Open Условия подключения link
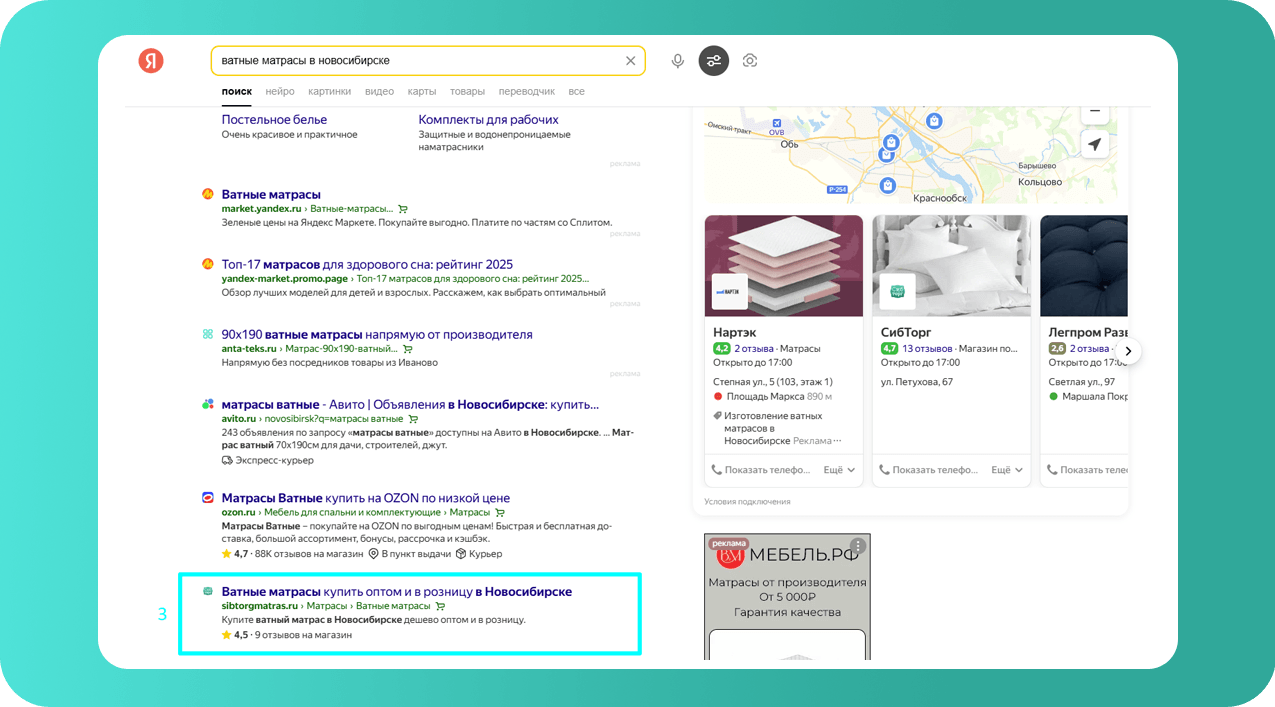Screen dimensions: 1275x707 point(747,501)
